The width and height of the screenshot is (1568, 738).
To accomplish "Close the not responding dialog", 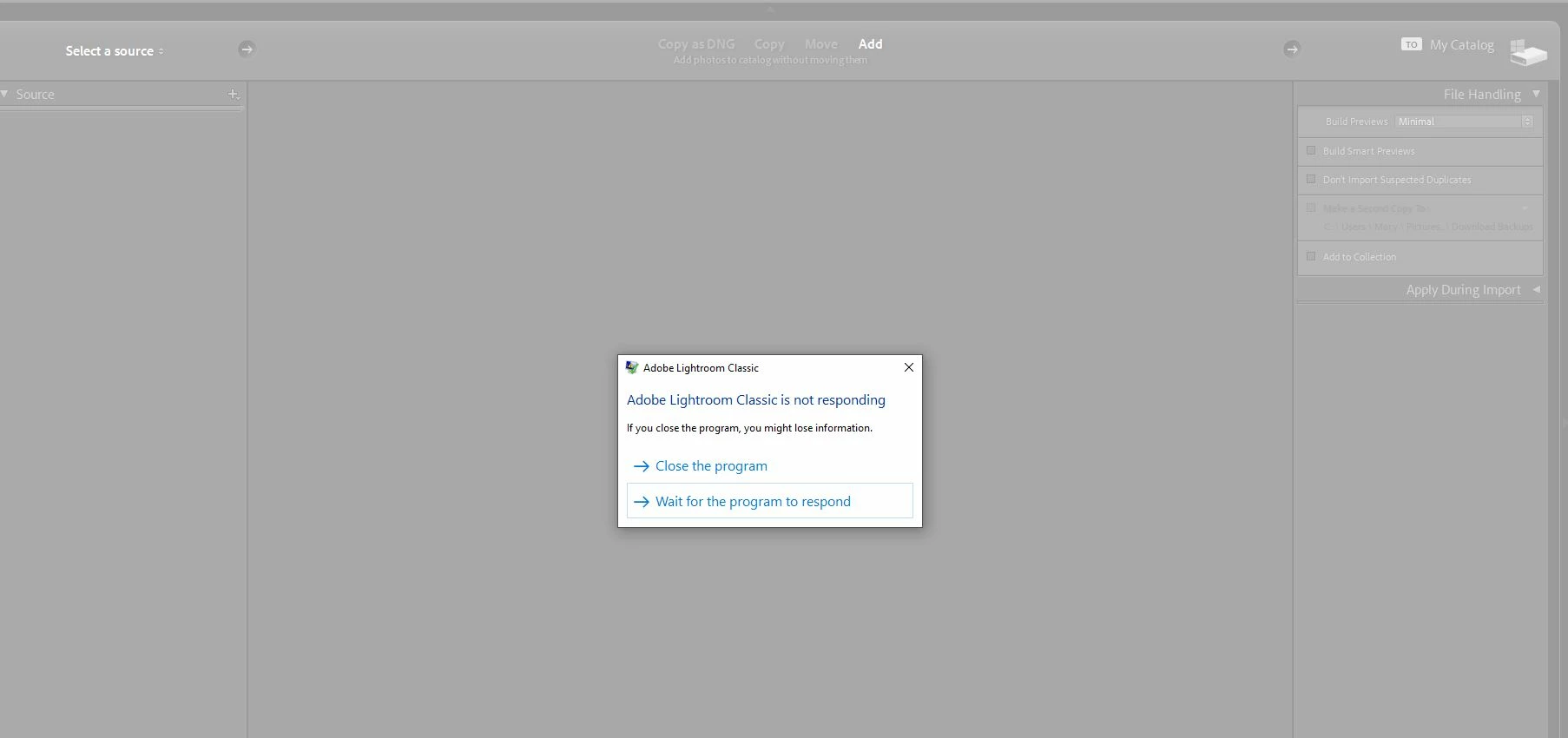I will pyautogui.click(x=908, y=367).
